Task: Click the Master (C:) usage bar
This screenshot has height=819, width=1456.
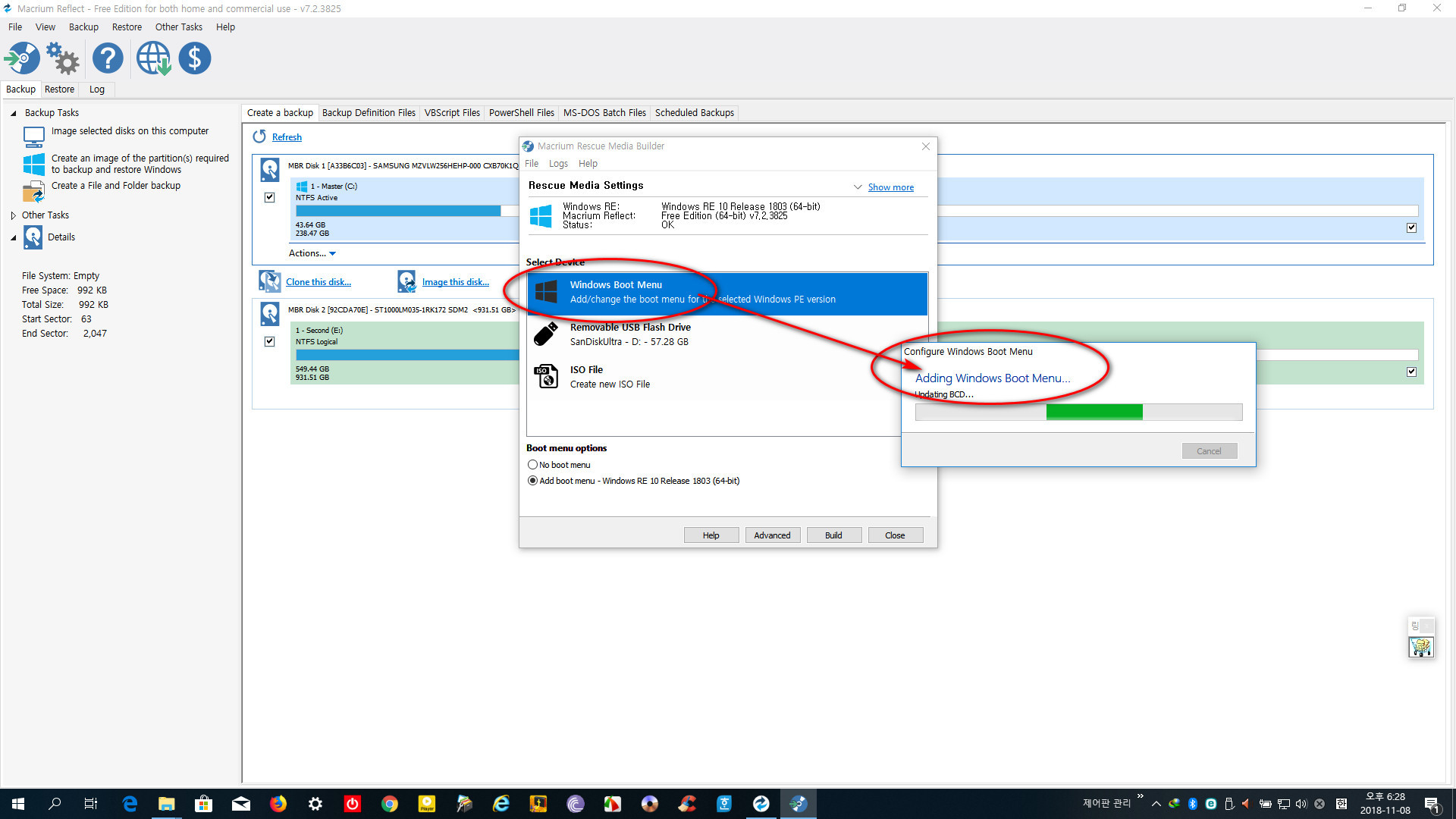Action: (406, 211)
